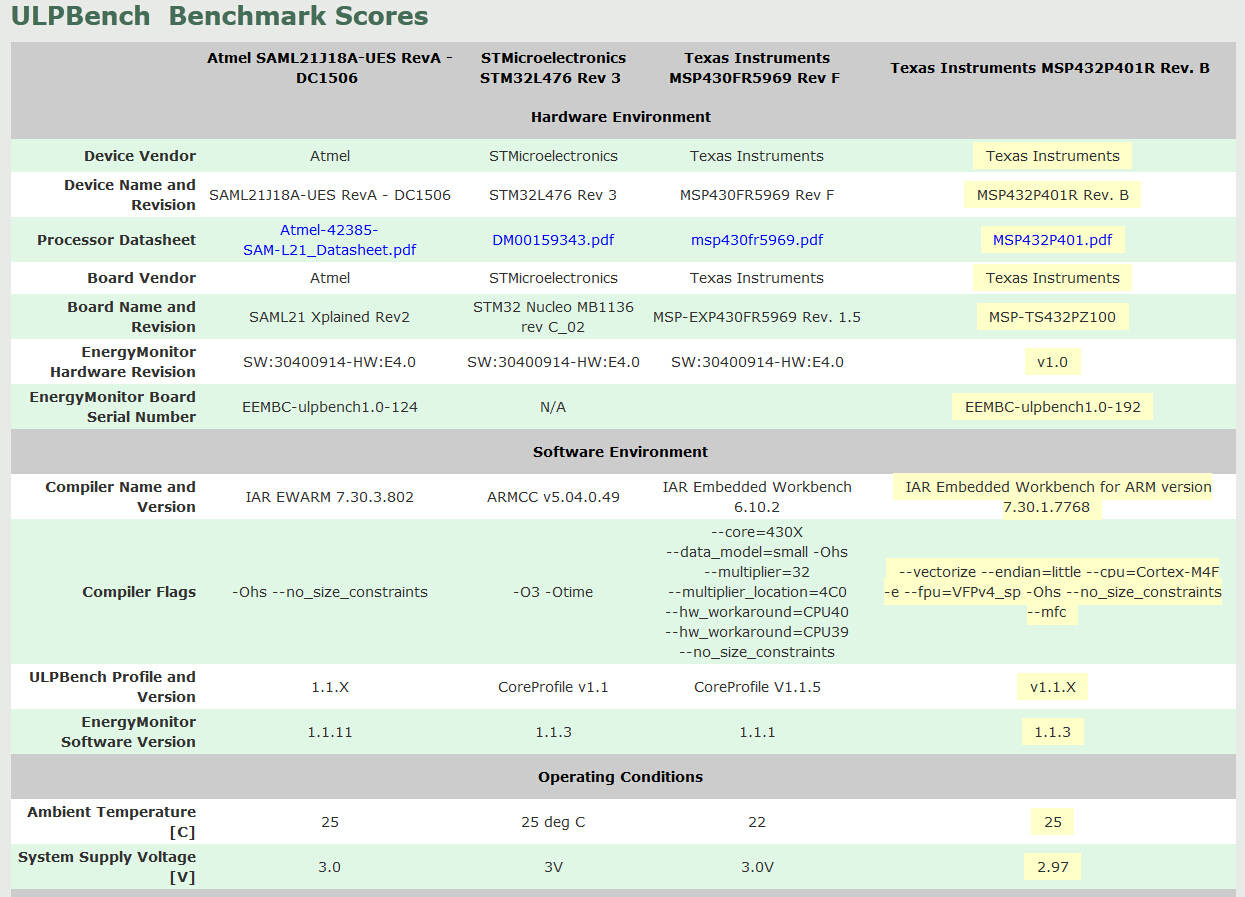Click the Board Name and Revision row label
The image size is (1245, 897).
click(132, 317)
